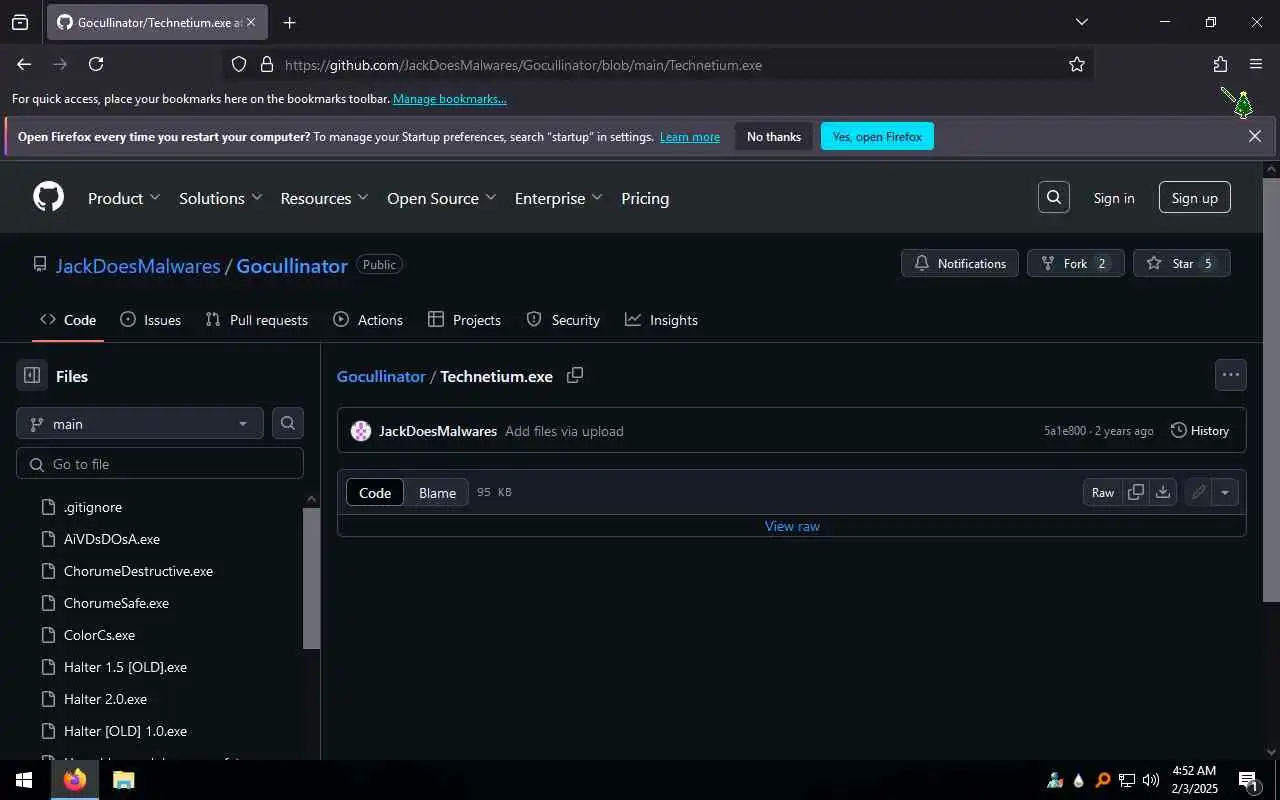Open the main branch selector dropdown
Screen dimensions: 1280x800
140,423
